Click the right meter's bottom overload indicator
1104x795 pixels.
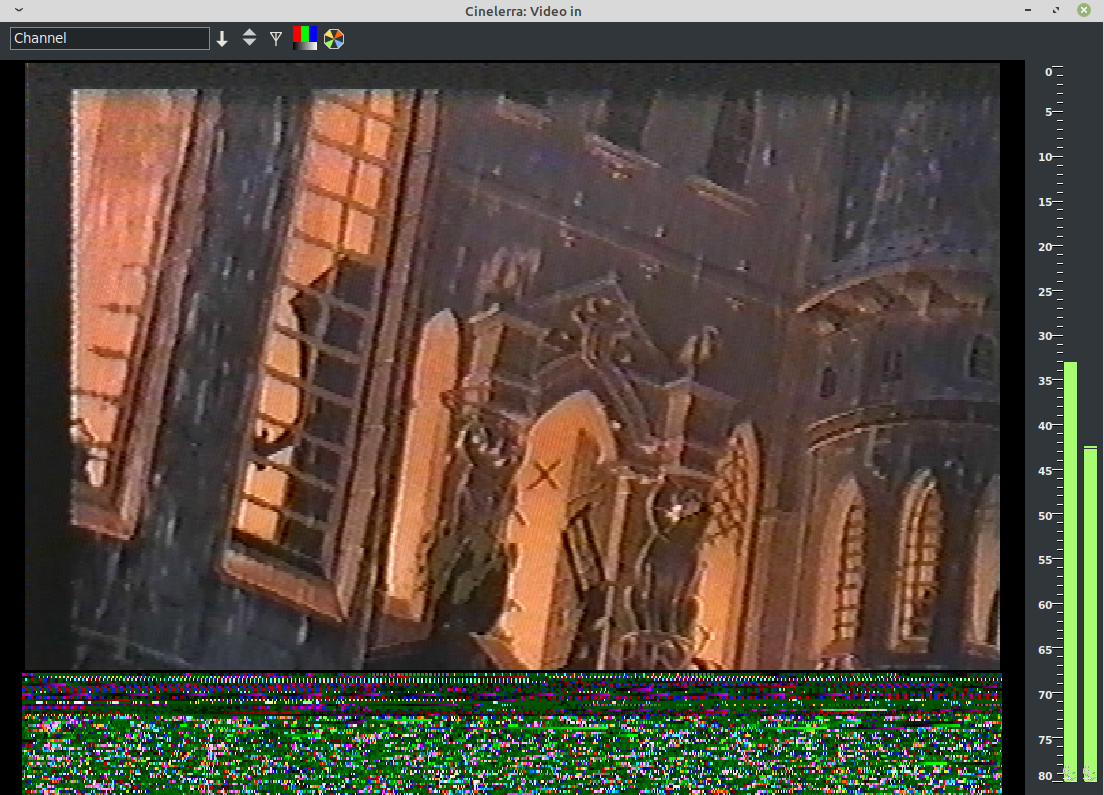(x=1090, y=774)
